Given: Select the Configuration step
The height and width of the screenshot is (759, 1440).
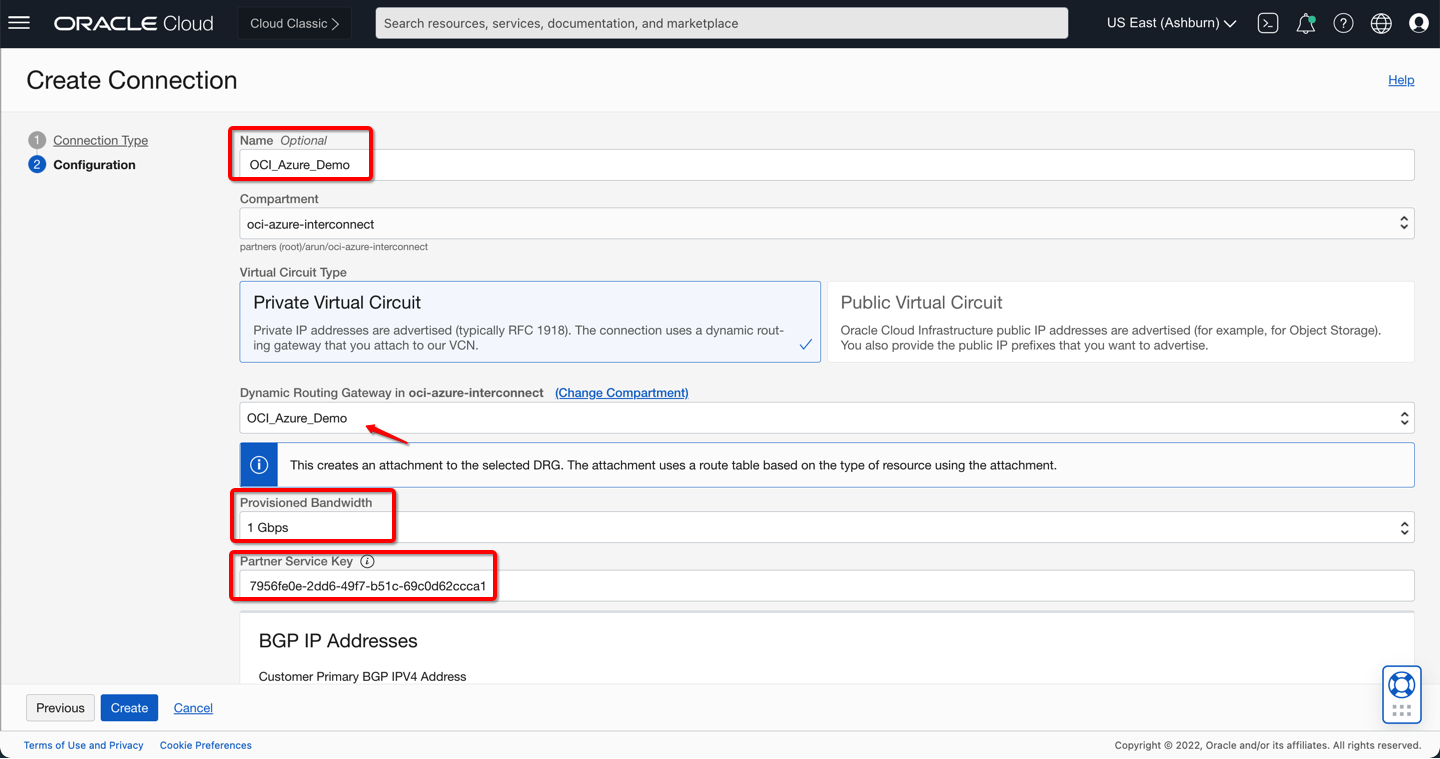Looking at the screenshot, I should [94, 164].
